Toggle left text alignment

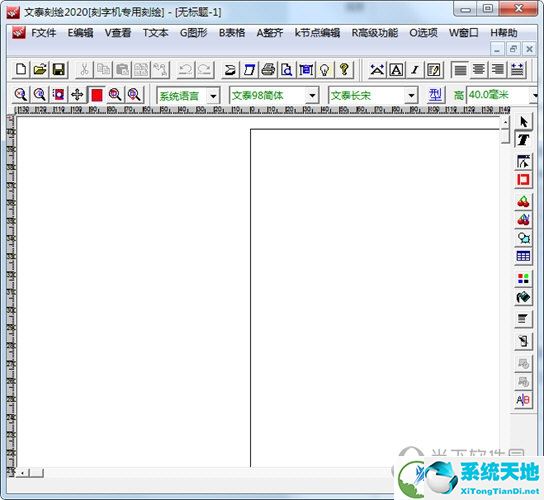[460, 70]
